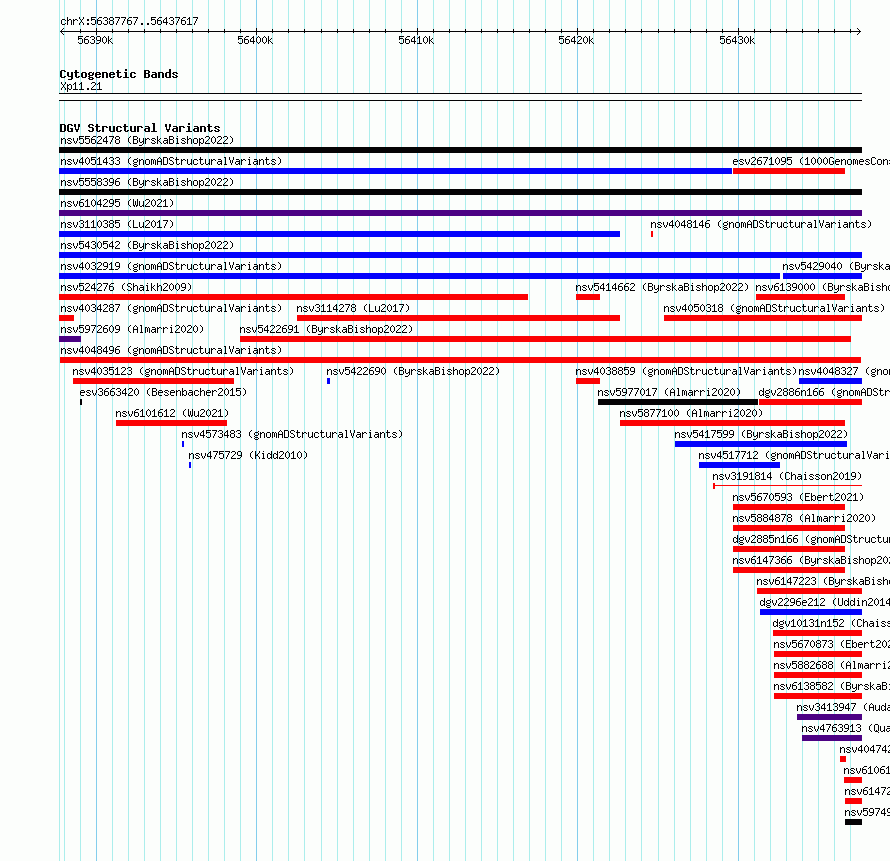This screenshot has height=861, width=890.
Task: Click the red bar for nsv6101612
Action: [171, 423]
